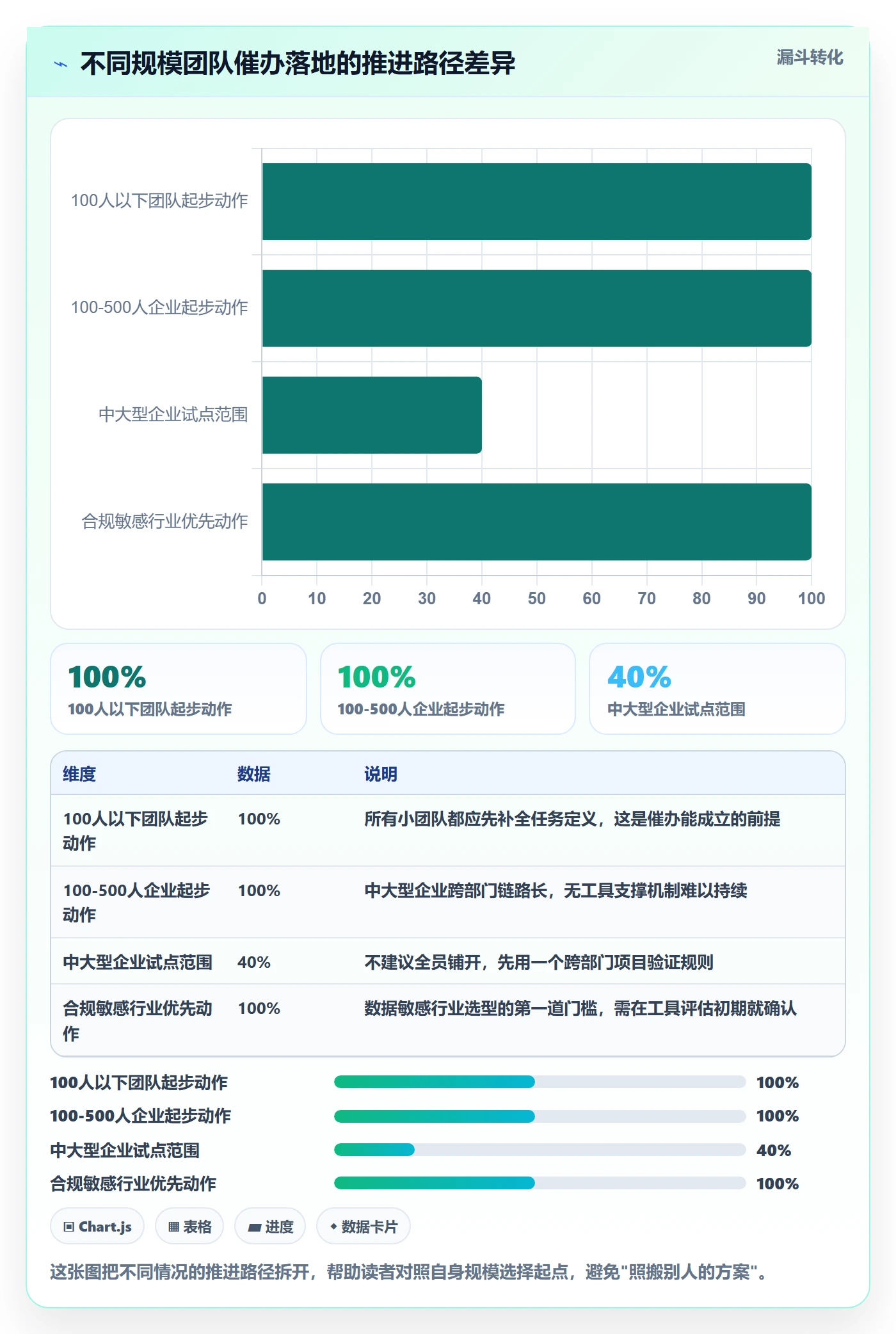Image resolution: width=896 pixels, height=1334 pixels.
Task: Click y-axis label 100人以下团队起步动作 in chart
Action: tap(159, 200)
